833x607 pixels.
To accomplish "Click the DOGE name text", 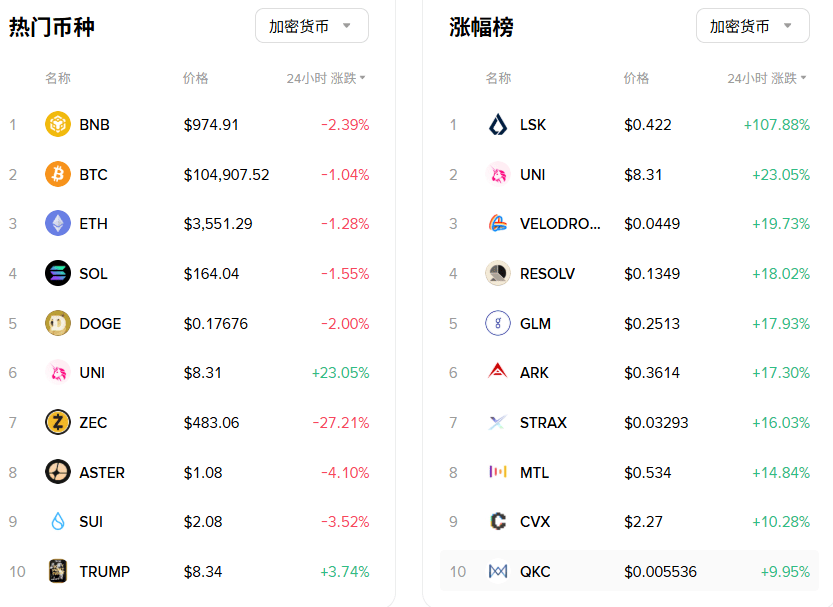I will tap(100, 323).
